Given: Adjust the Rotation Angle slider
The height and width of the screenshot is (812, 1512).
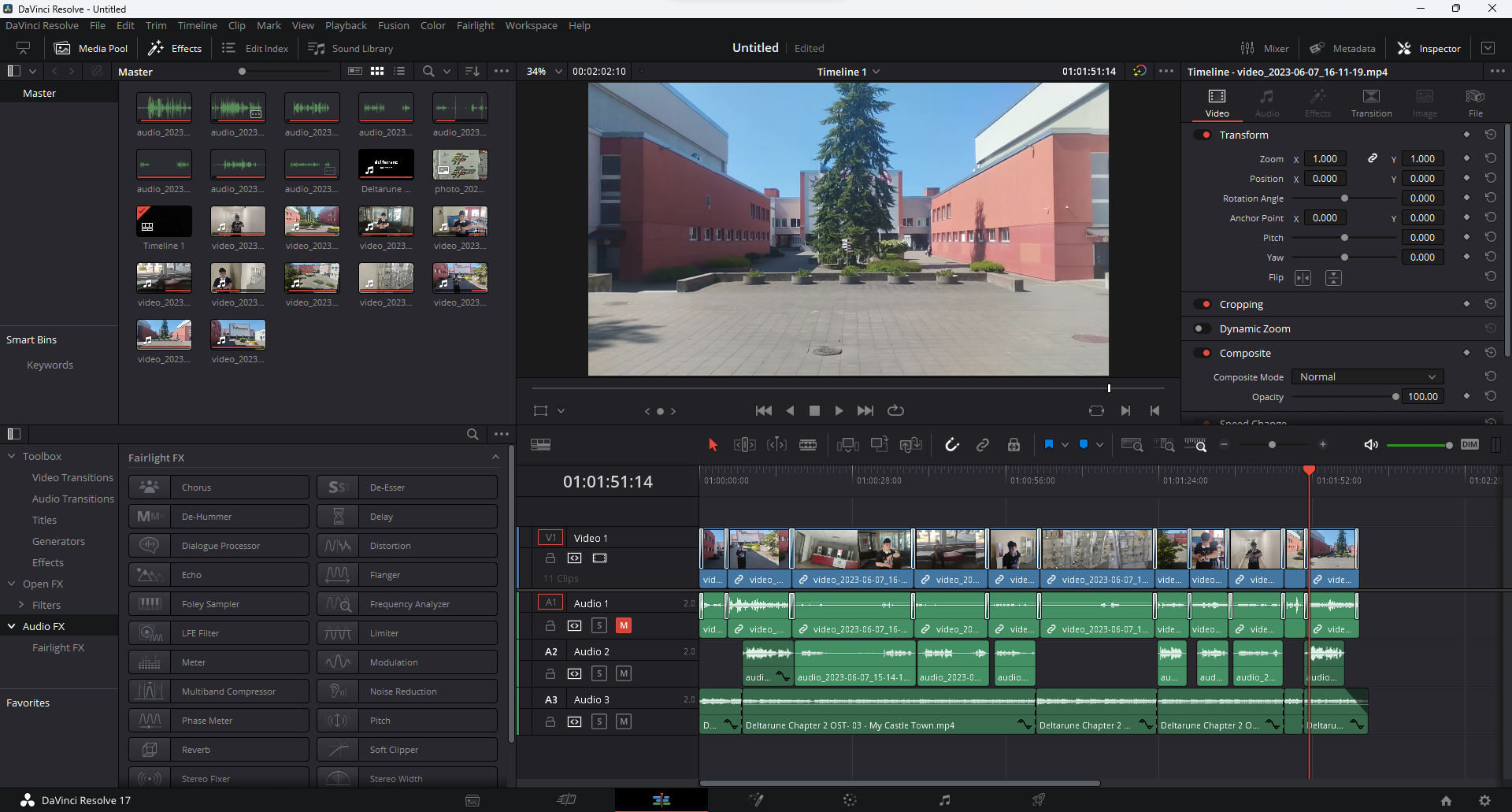Looking at the screenshot, I should point(1344,198).
